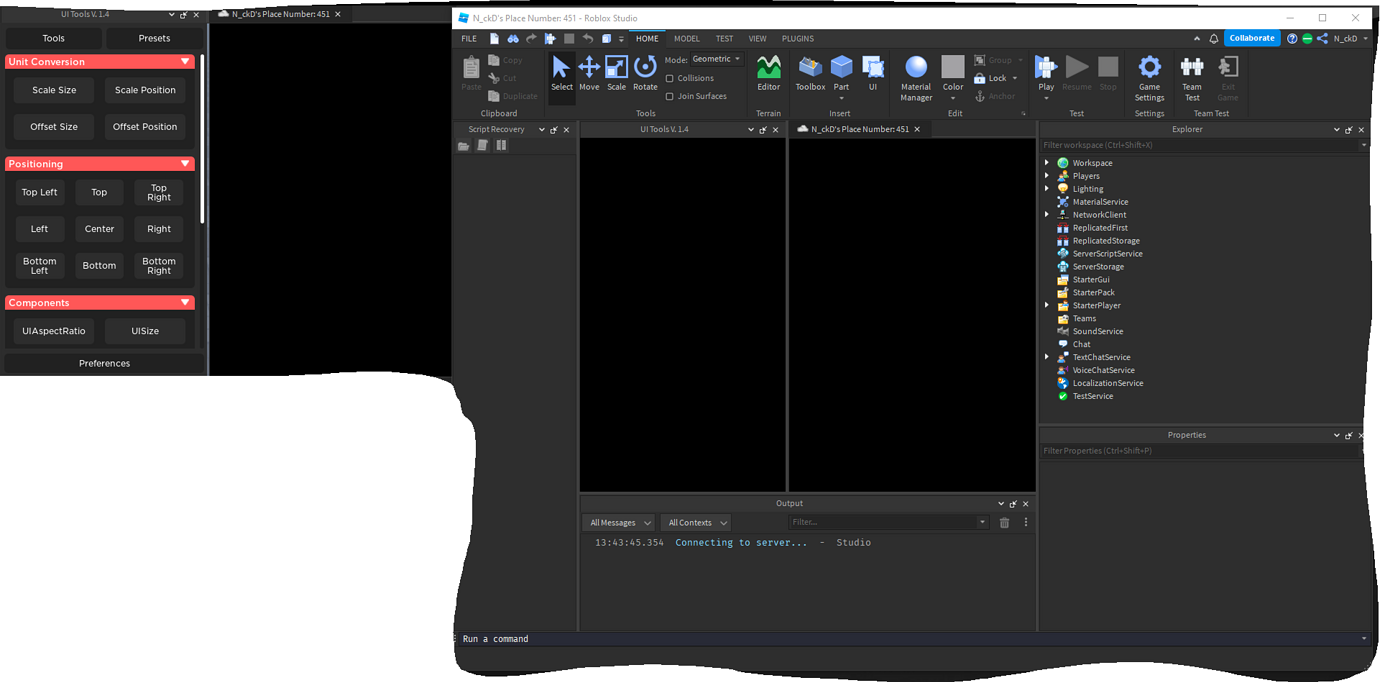Open the Part dropdown arrow
The image size is (1380, 682).
click(841, 98)
